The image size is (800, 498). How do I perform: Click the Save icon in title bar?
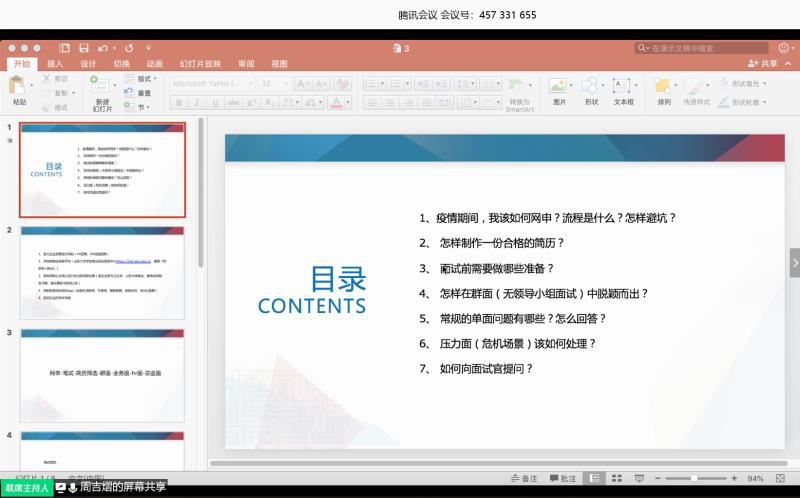83,48
